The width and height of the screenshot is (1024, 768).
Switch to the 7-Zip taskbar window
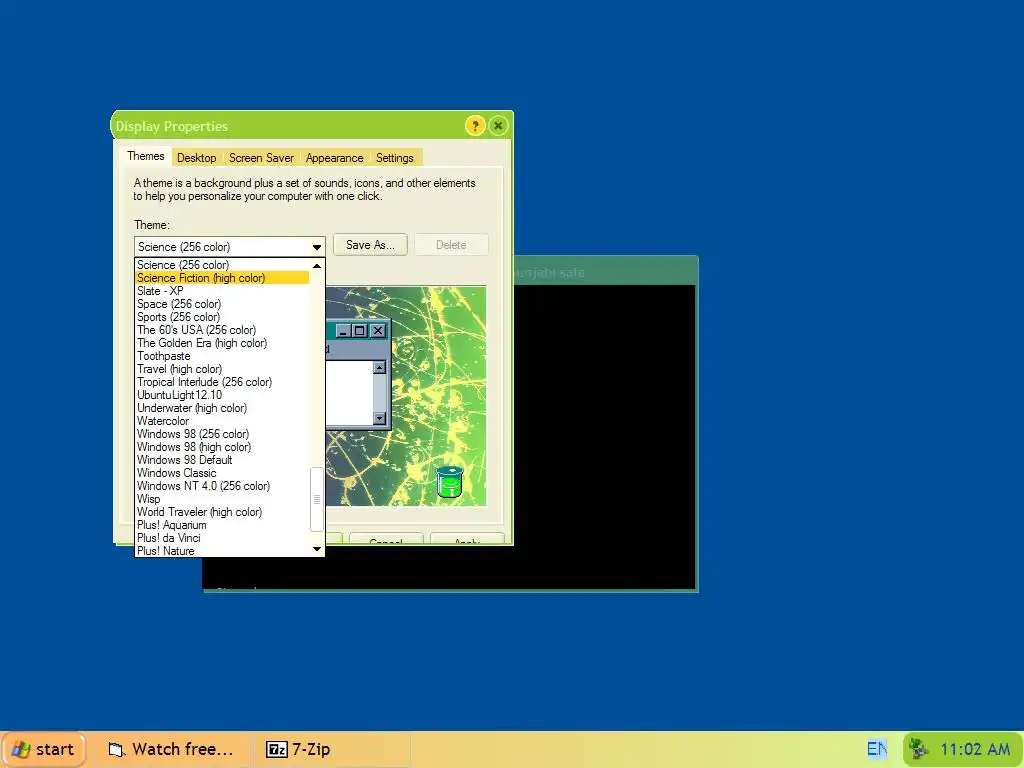[333, 749]
